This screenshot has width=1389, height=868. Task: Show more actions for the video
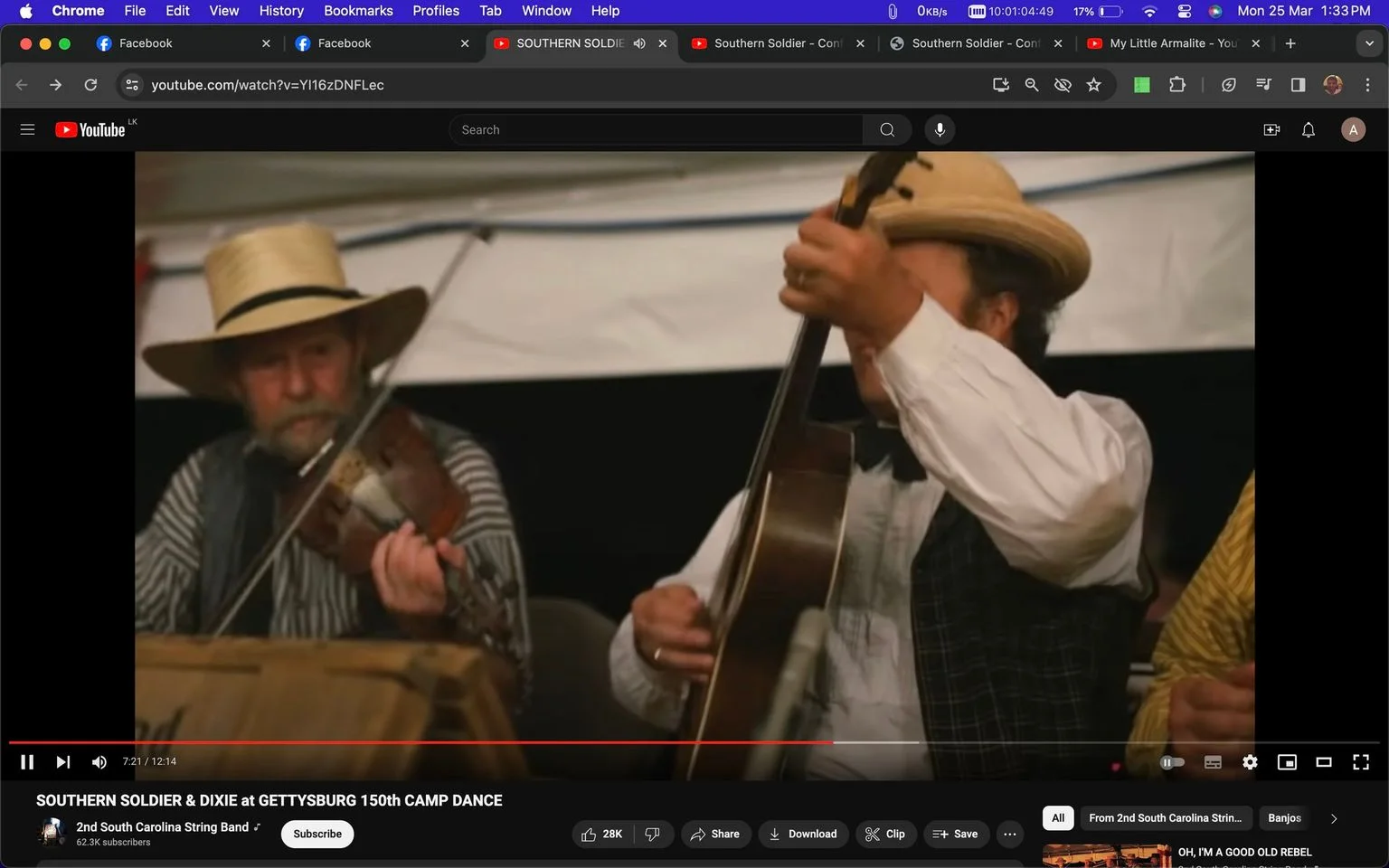point(1010,835)
